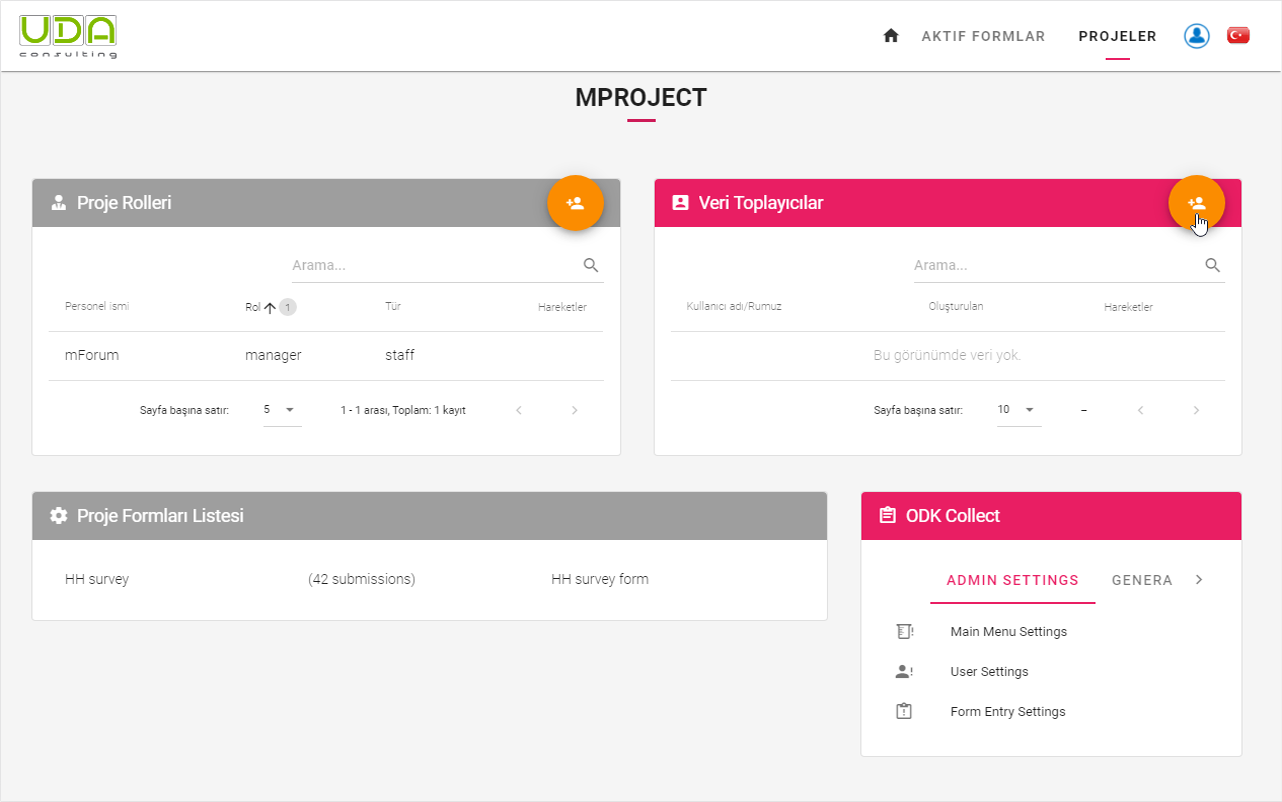The height and width of the screenshot is (802, 1282).
Task: Open the AKTIF FORMLAR menu
Action: pos(983,36)
